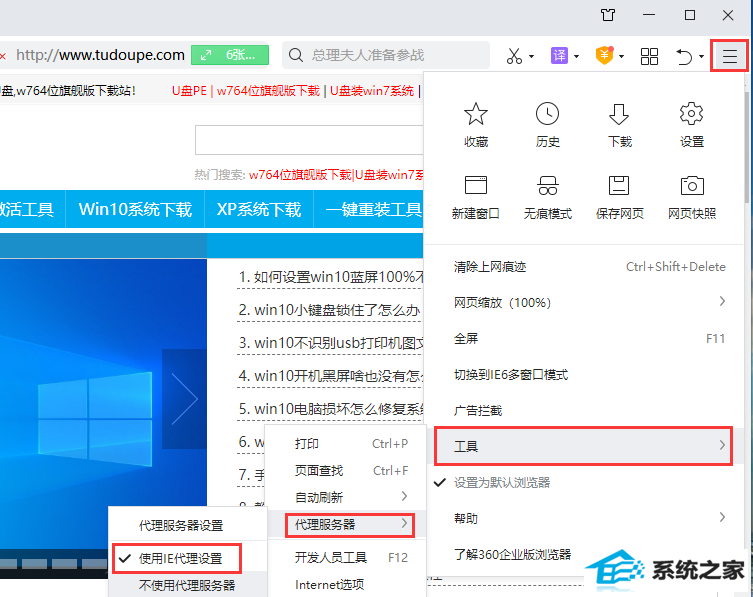Open dropdown arrow next to shield icon
This screenshot has width=753, height=597.
621,57
